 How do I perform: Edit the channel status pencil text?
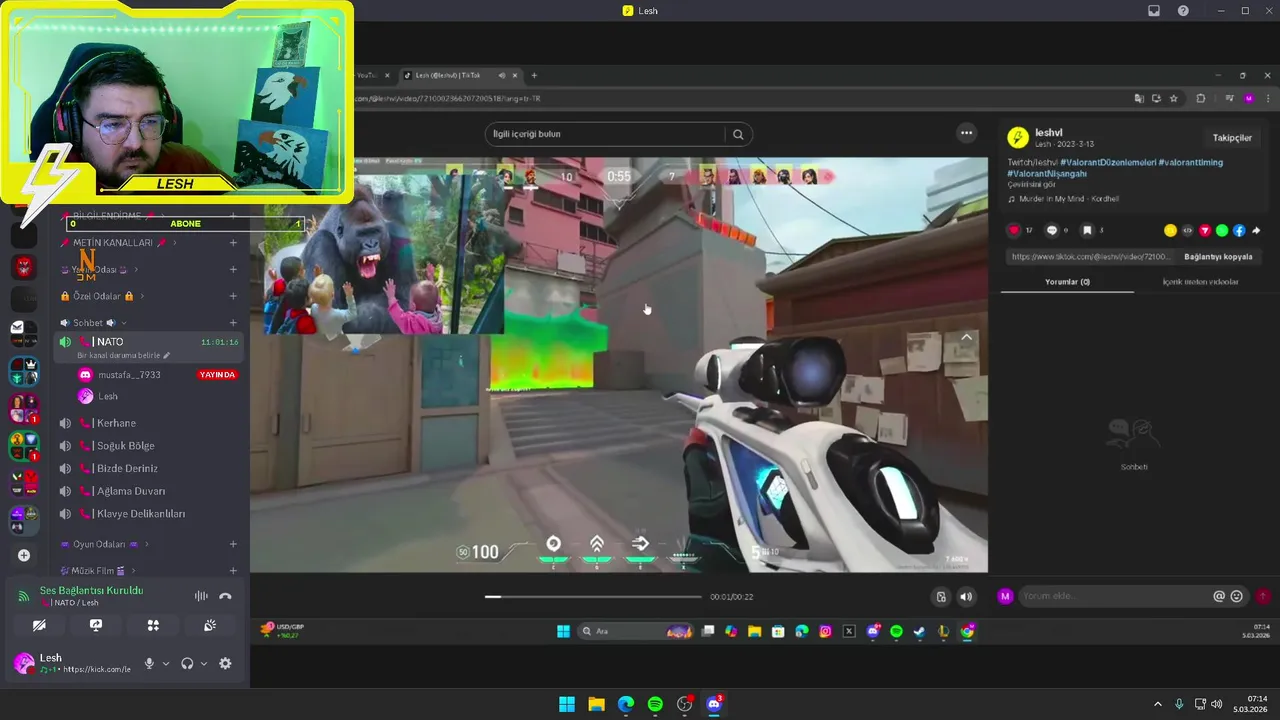click(123, 355)
